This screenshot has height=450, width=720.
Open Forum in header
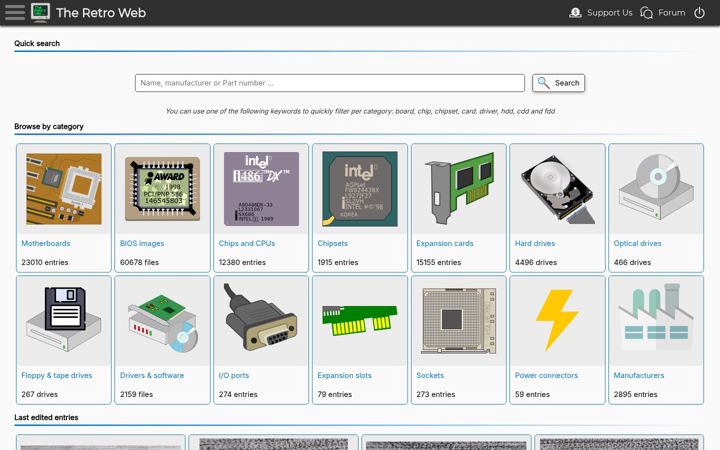[671, 13]
